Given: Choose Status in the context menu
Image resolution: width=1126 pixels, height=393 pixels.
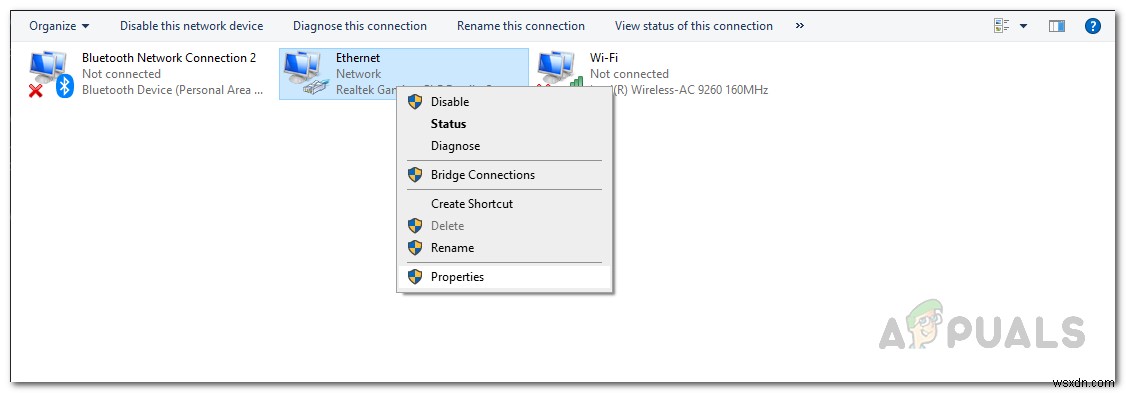Looking at the screenshot, I should coord(505,124).
